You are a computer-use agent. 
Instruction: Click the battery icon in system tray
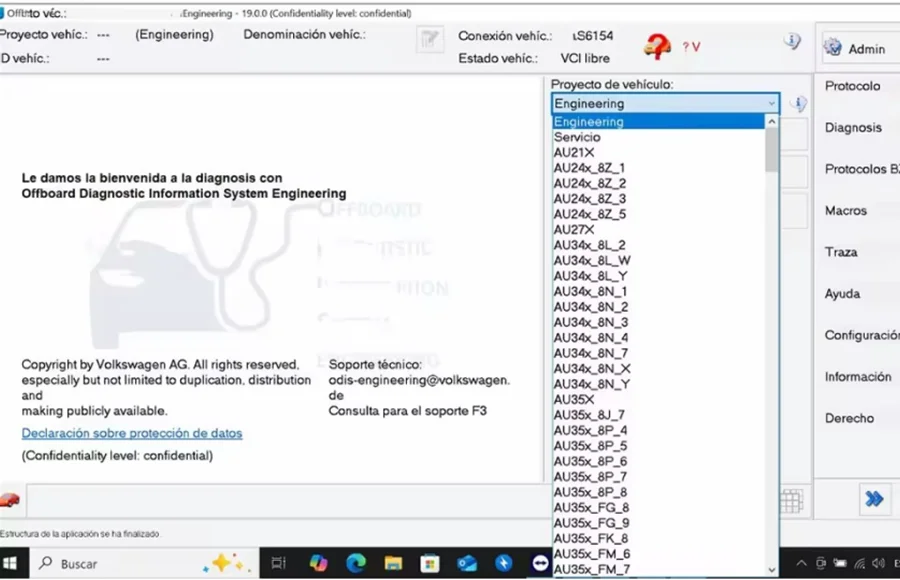(x=840, y=563)
